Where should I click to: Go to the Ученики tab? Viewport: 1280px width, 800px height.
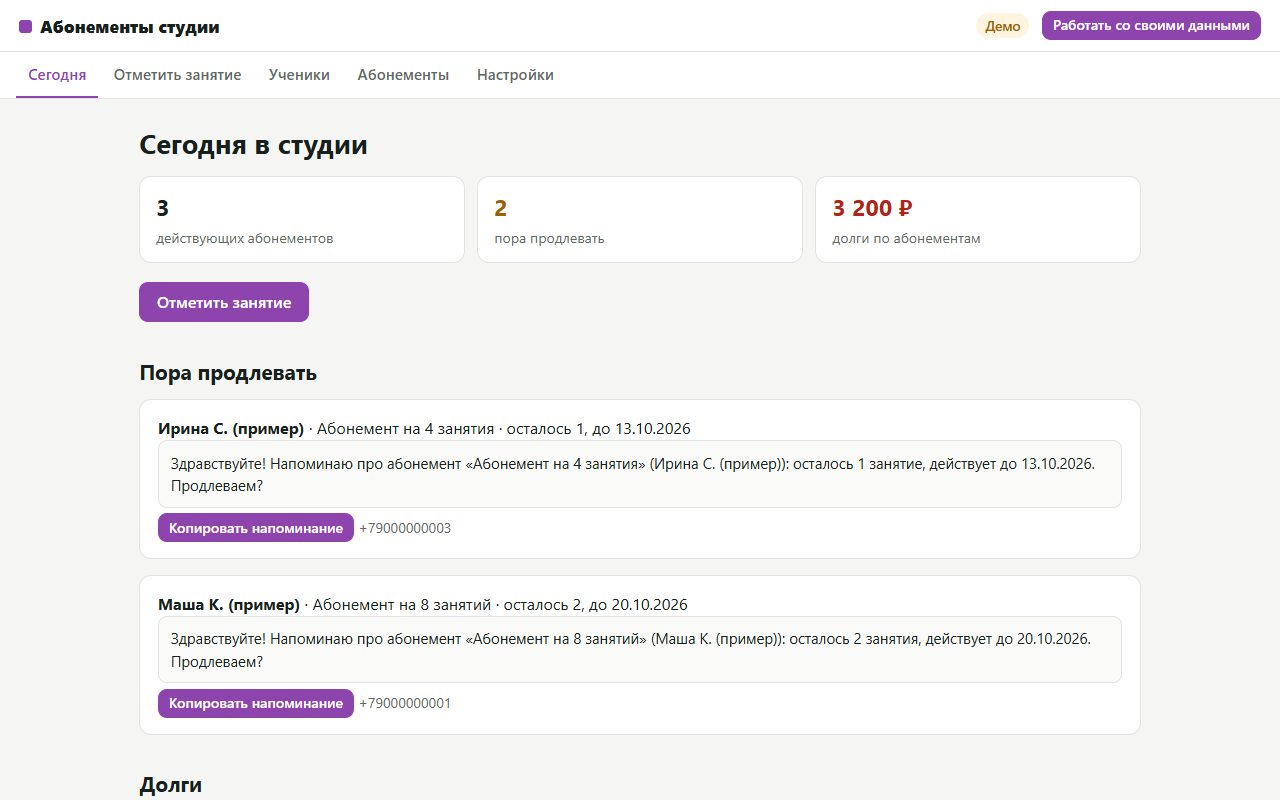299,75
